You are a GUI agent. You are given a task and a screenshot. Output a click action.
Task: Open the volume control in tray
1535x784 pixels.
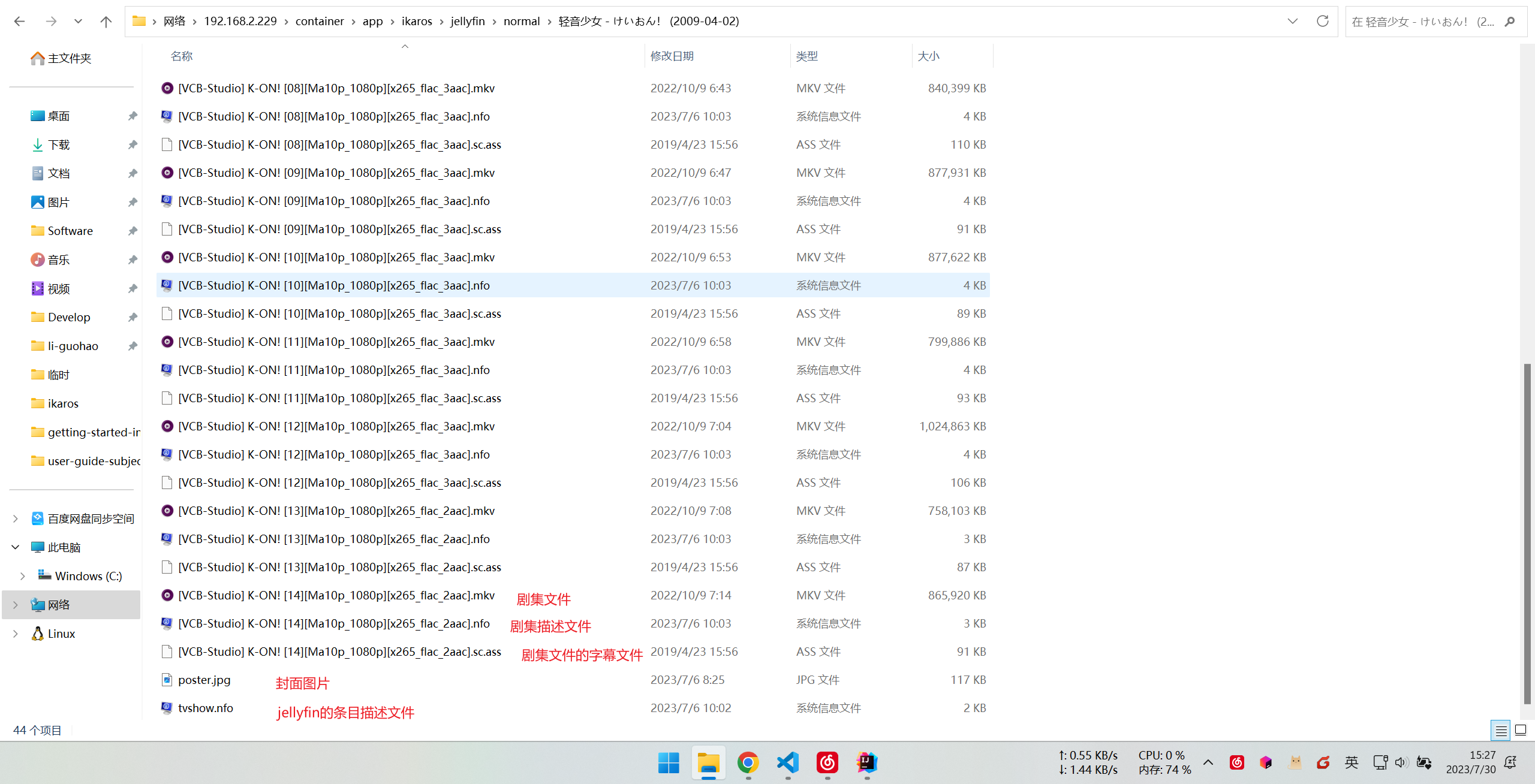coord(1401,762)
